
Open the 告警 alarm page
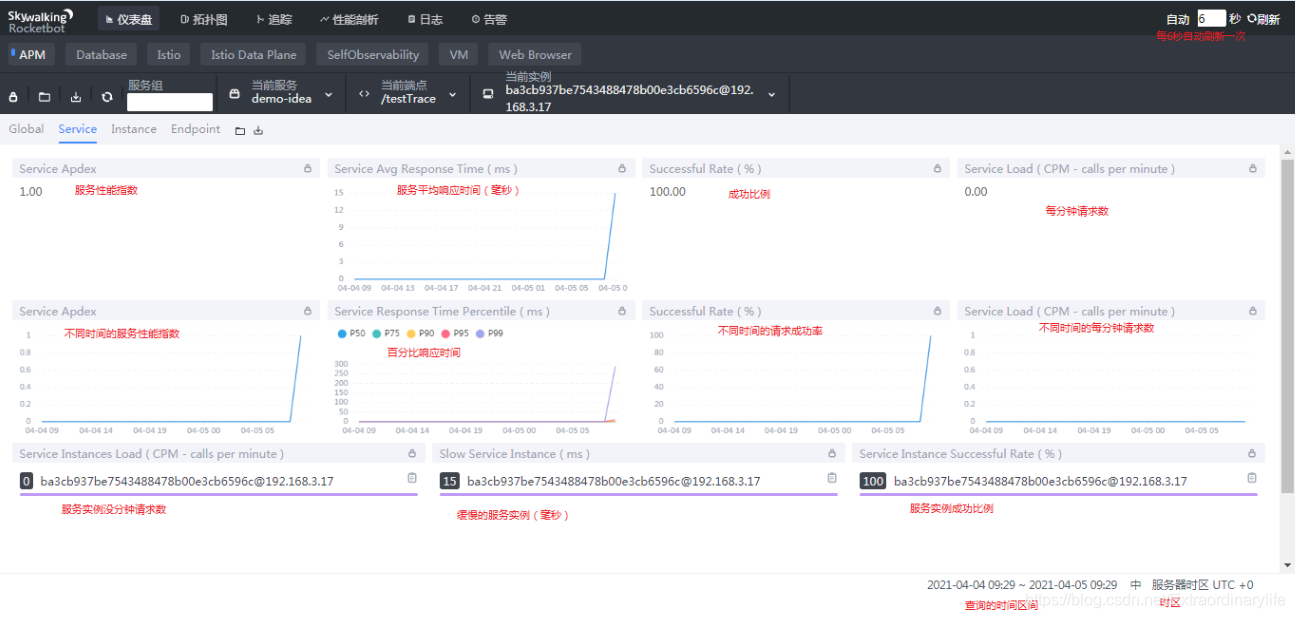tap(489, 19)
